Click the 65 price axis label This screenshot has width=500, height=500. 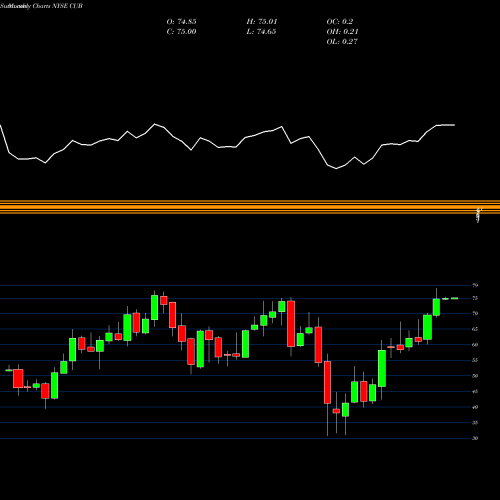[475, 329]
